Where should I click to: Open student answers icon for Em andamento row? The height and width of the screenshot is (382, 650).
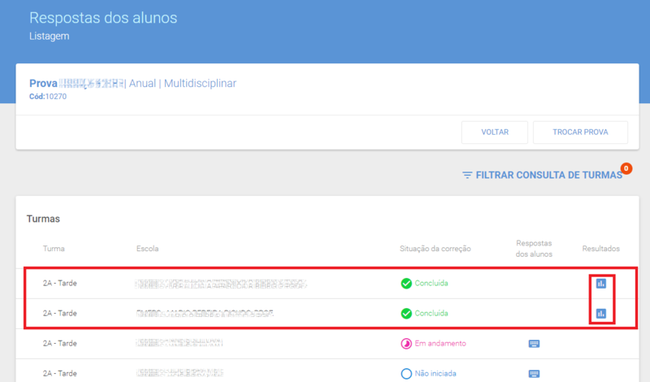(x=534, y=343)
